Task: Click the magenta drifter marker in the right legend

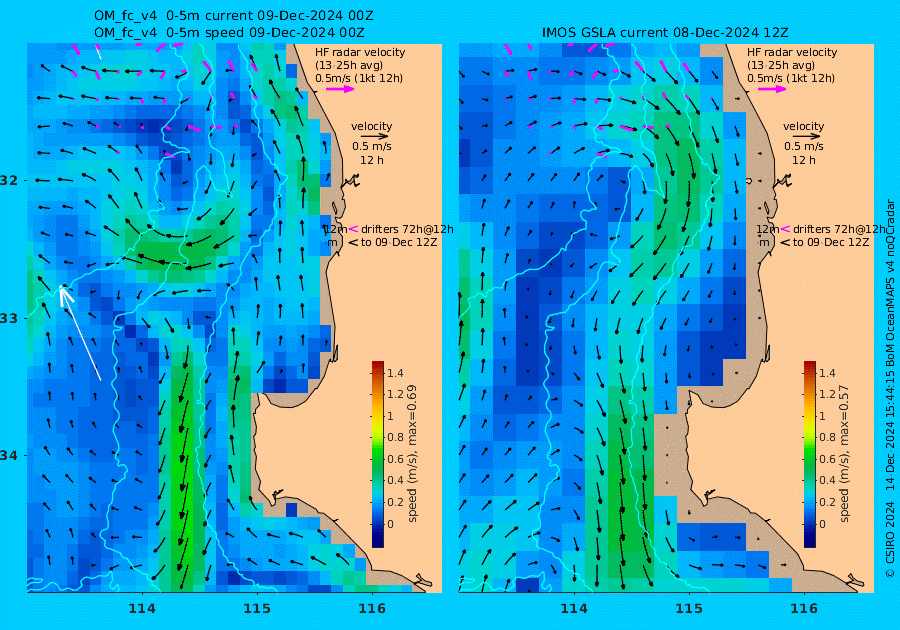Action: tap(785, 229)
